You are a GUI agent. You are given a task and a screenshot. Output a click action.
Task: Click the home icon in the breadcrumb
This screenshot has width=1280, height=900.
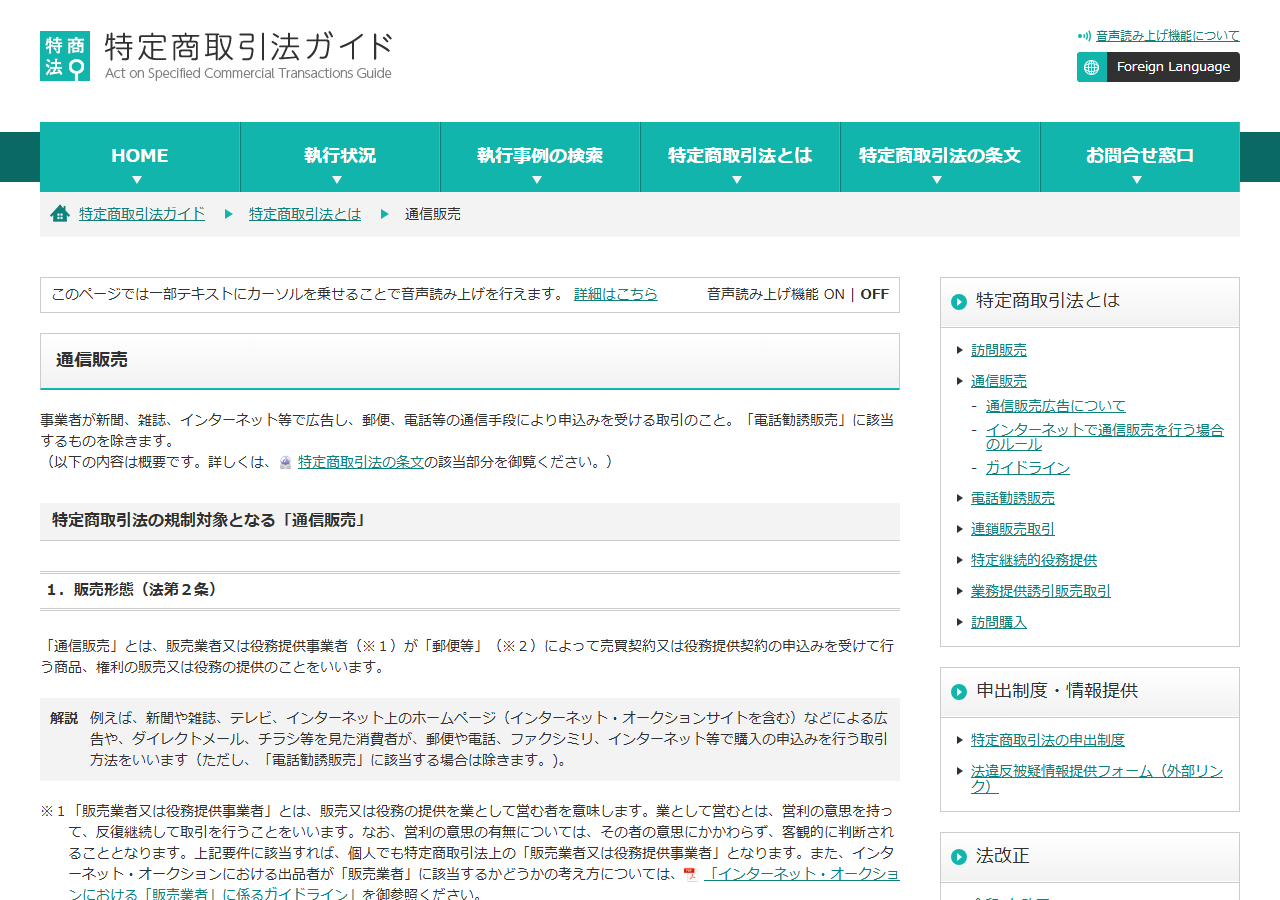(x=60, y=214)
